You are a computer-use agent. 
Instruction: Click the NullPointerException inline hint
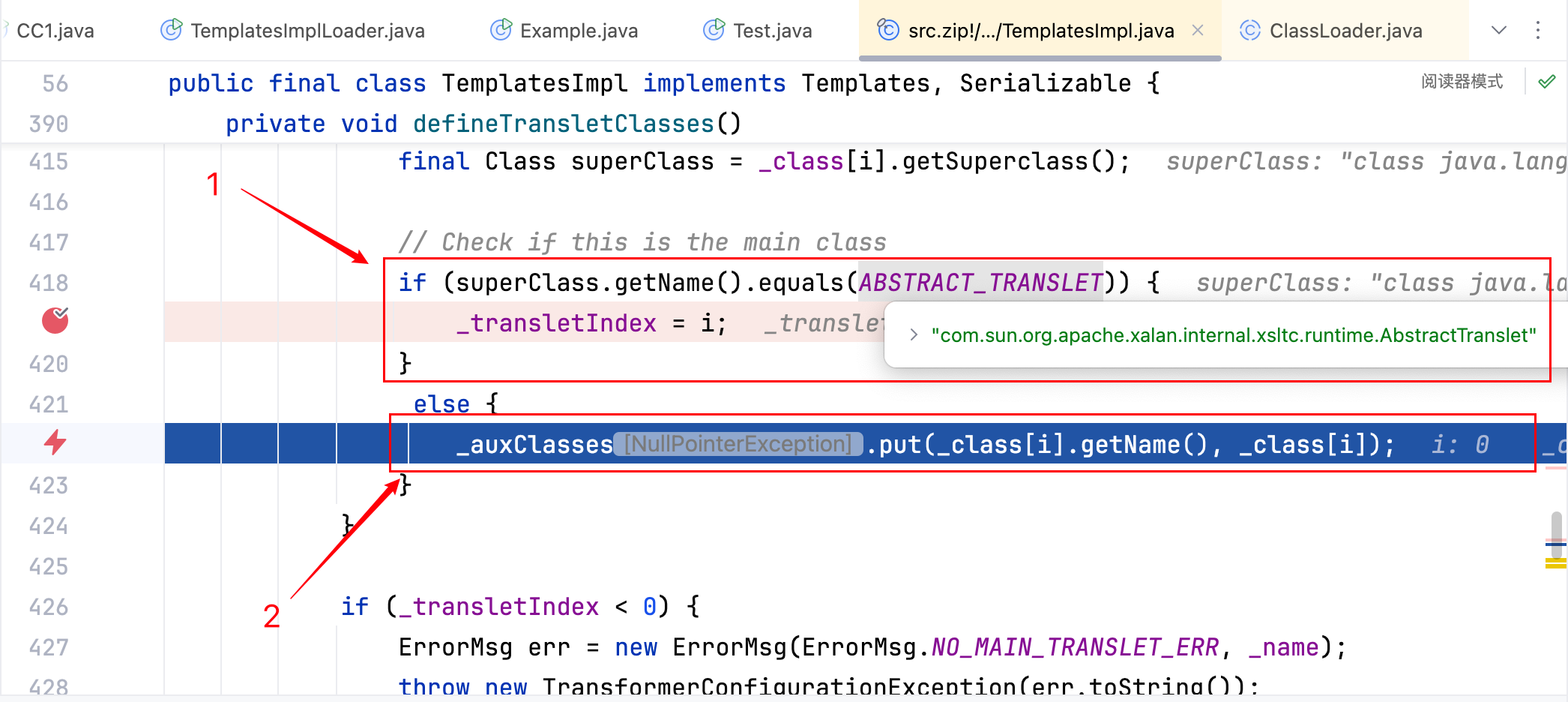738,444
